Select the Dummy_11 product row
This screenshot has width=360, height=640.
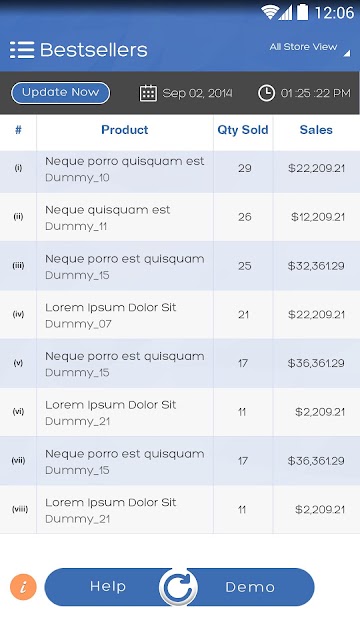coord(180,217)
